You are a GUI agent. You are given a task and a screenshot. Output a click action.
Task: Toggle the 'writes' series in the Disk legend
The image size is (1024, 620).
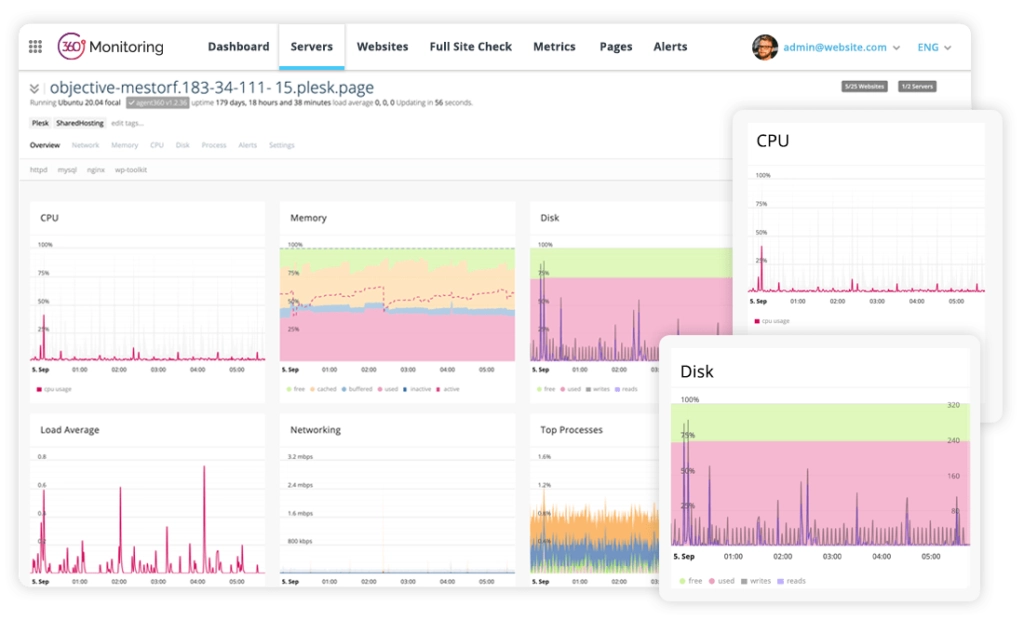pos(600,389)
